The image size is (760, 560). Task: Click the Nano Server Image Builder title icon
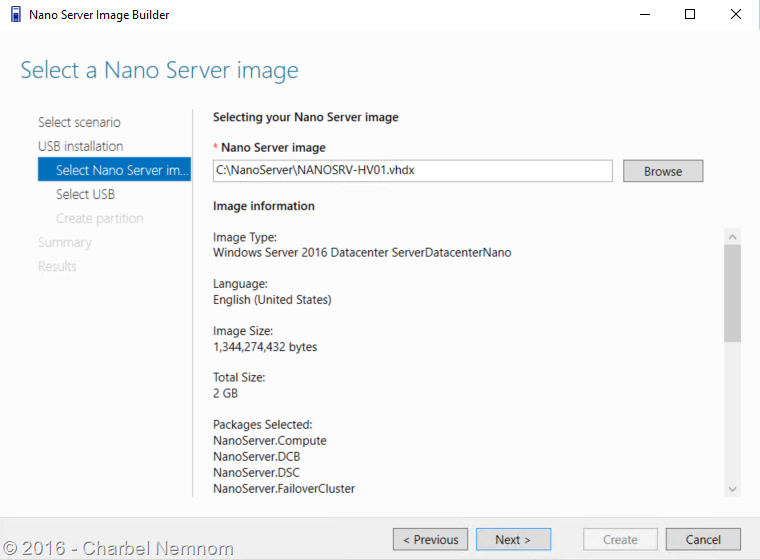tap(16, 15)
